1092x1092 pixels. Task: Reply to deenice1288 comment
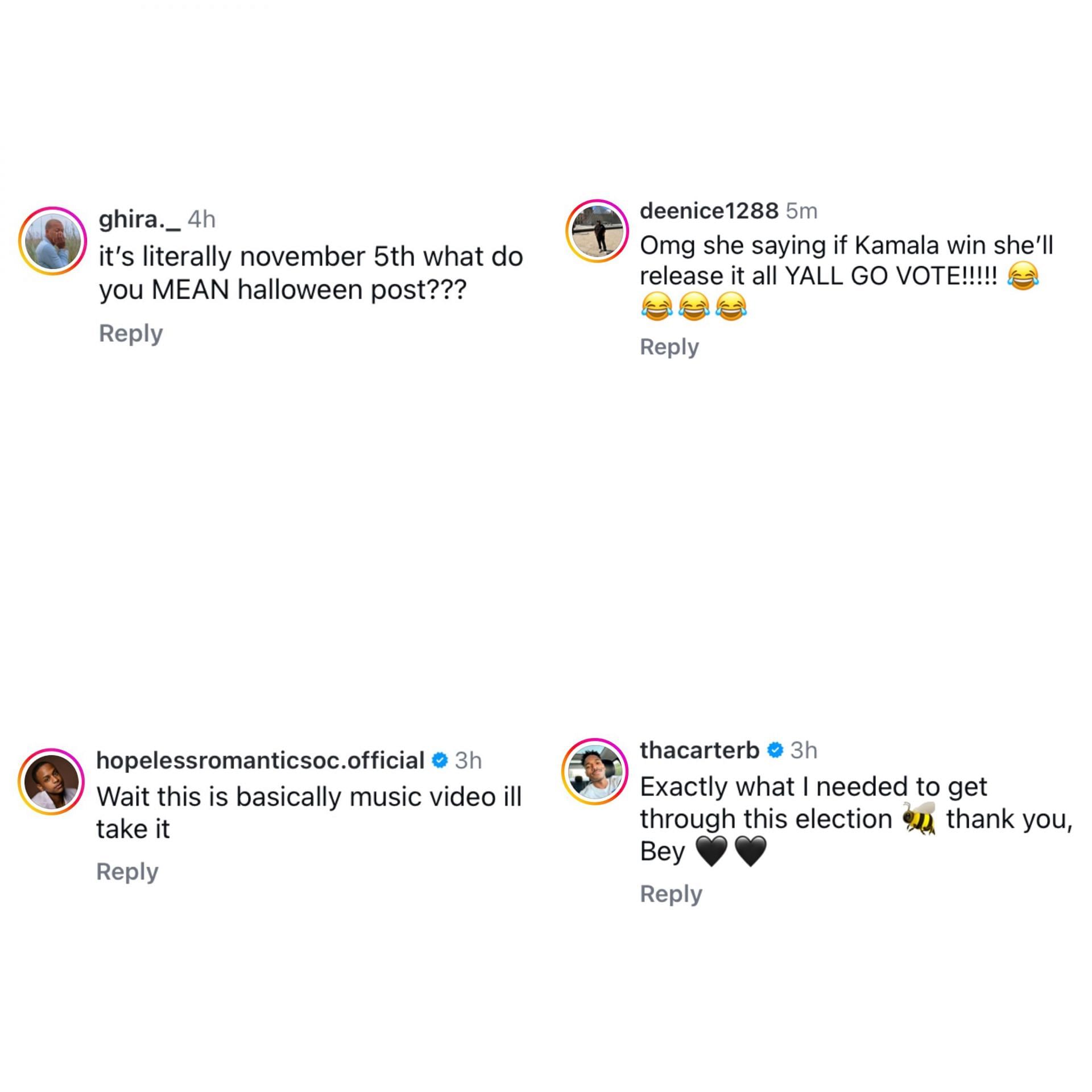click(669, 347)
